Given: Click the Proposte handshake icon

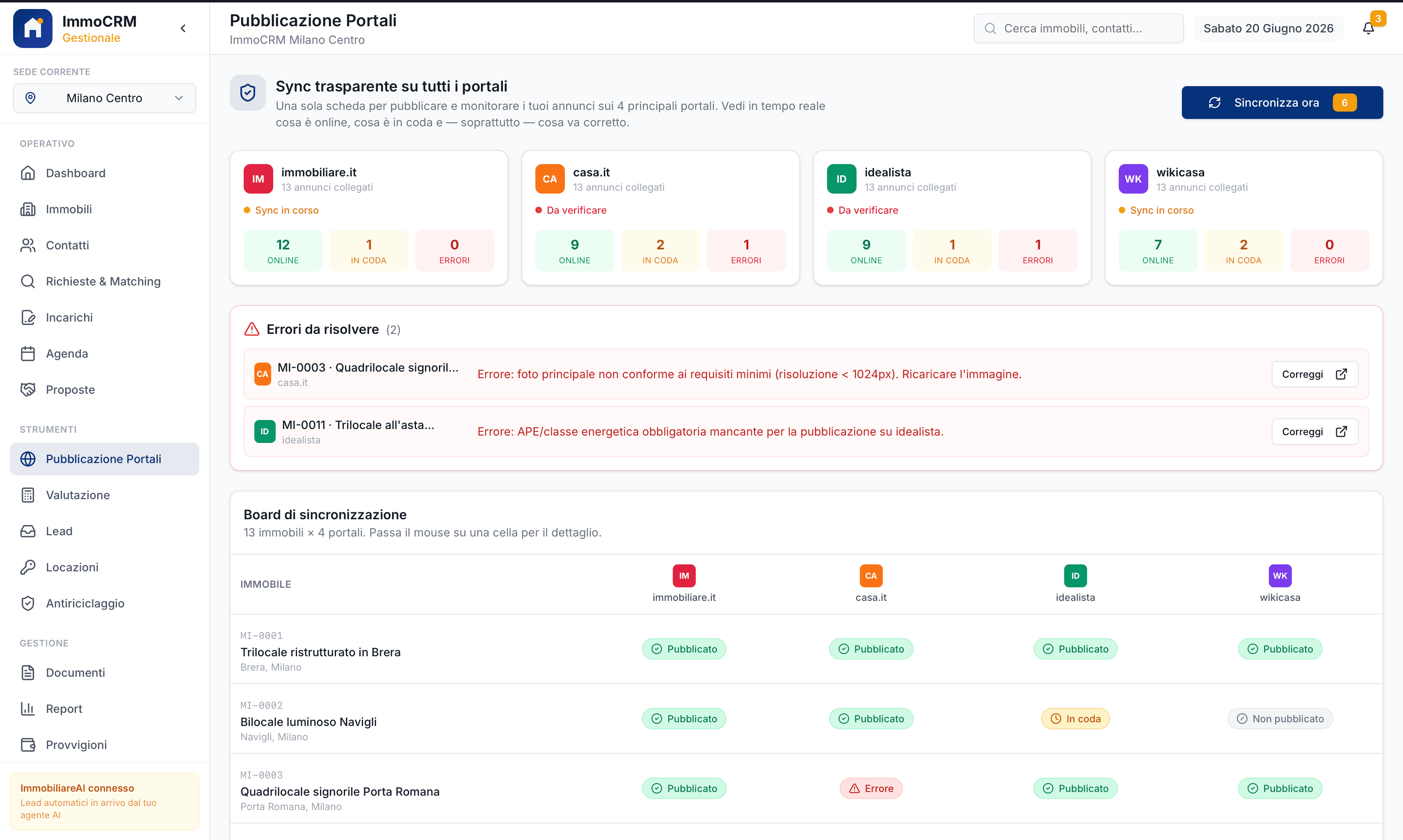Looking at the screenshot, I should (x=28, y=389).
